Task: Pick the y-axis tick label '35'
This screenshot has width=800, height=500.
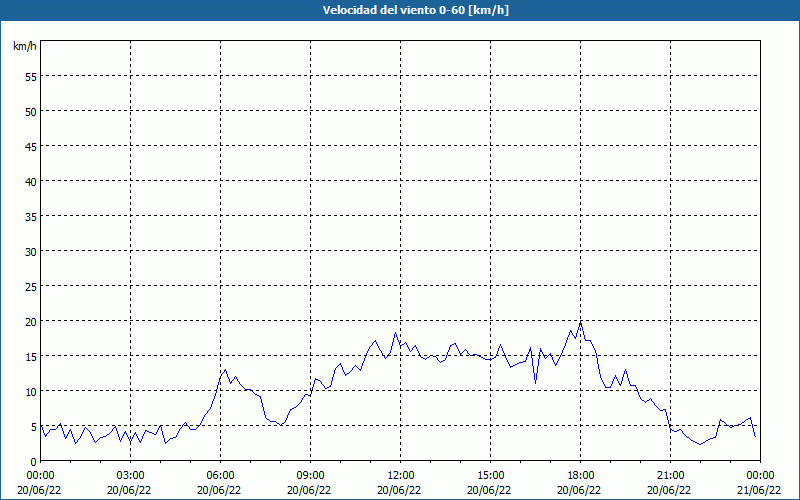Action: (31, 216)
